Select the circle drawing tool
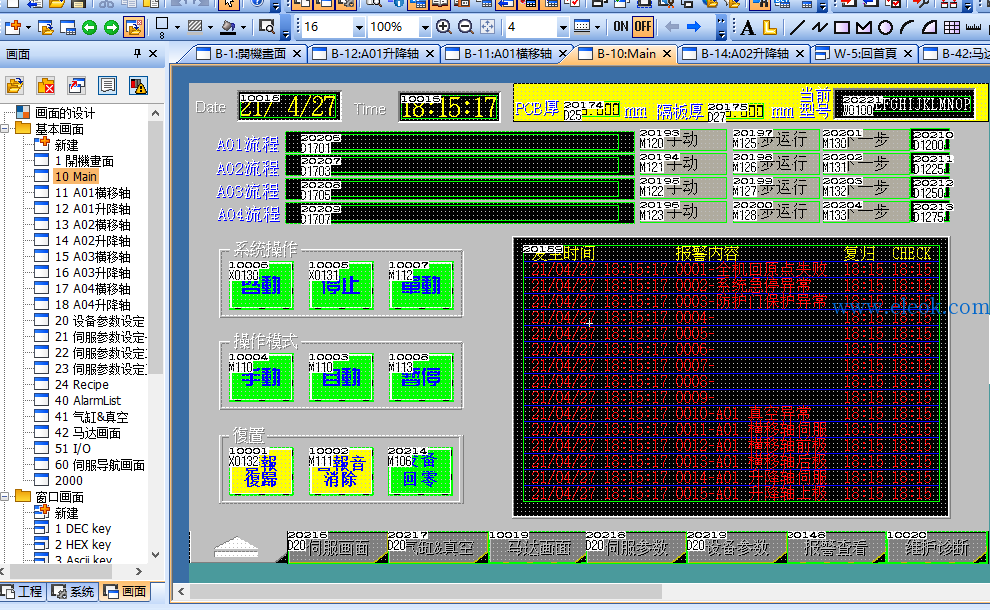This screenshot has height=610, width=990. [x=885, y=27]
